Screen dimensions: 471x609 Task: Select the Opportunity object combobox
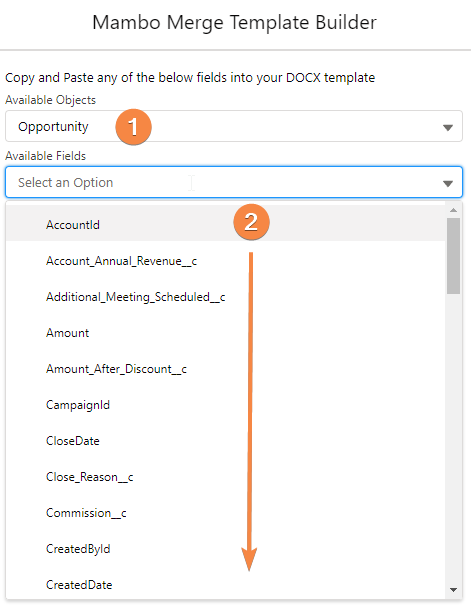(234, 127)
